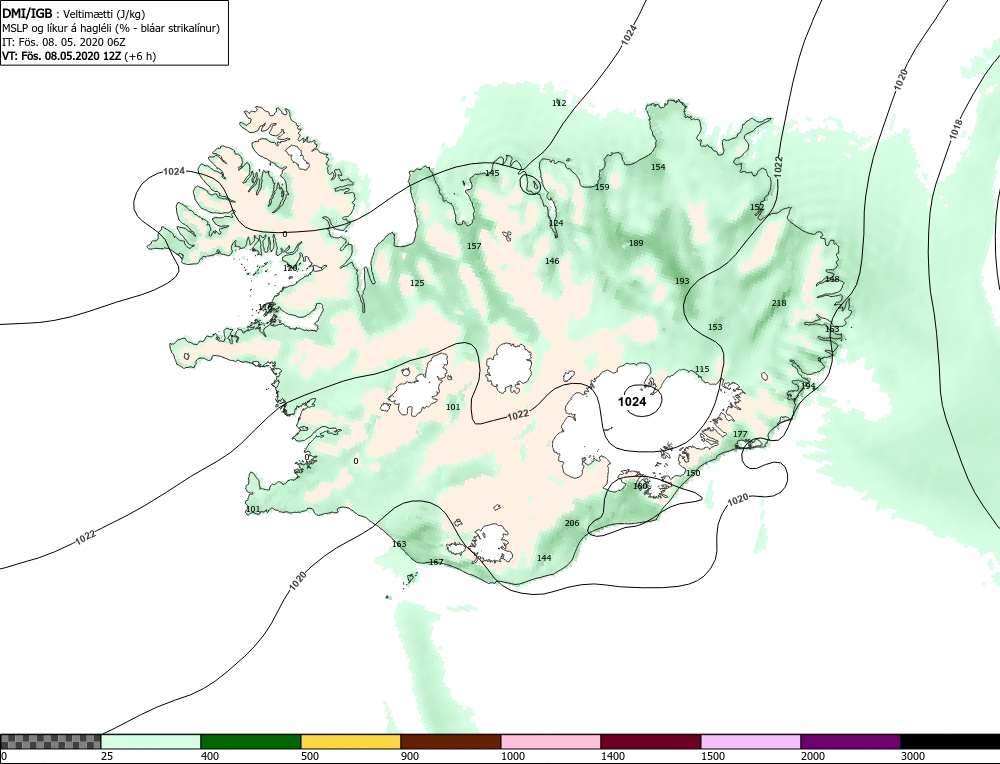The width and height of the screenshot is (1000, 764).
Task: Click the legend tick label 1500
Action: click(x=713, y=756)
